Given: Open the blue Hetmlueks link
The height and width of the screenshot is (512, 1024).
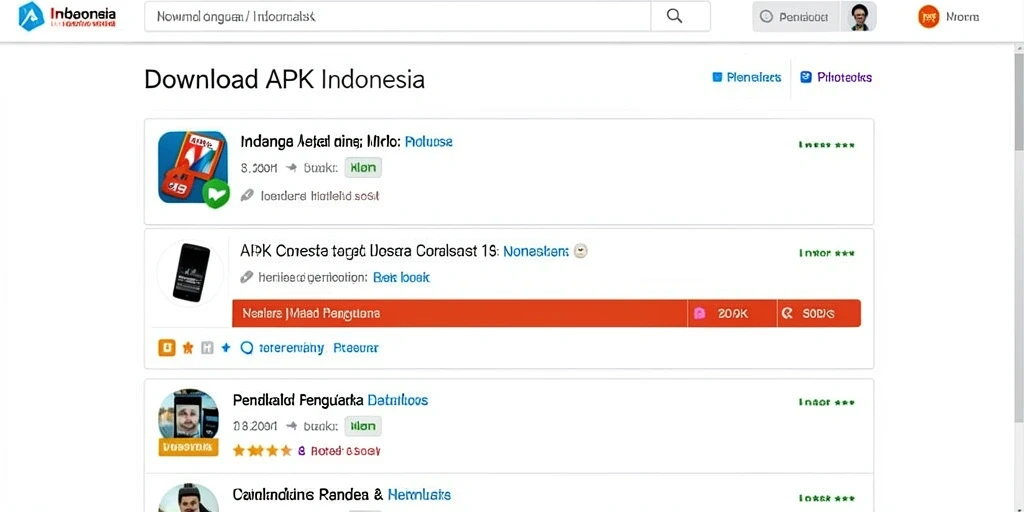Looking at the screenshot, I should tap(419, 494).
